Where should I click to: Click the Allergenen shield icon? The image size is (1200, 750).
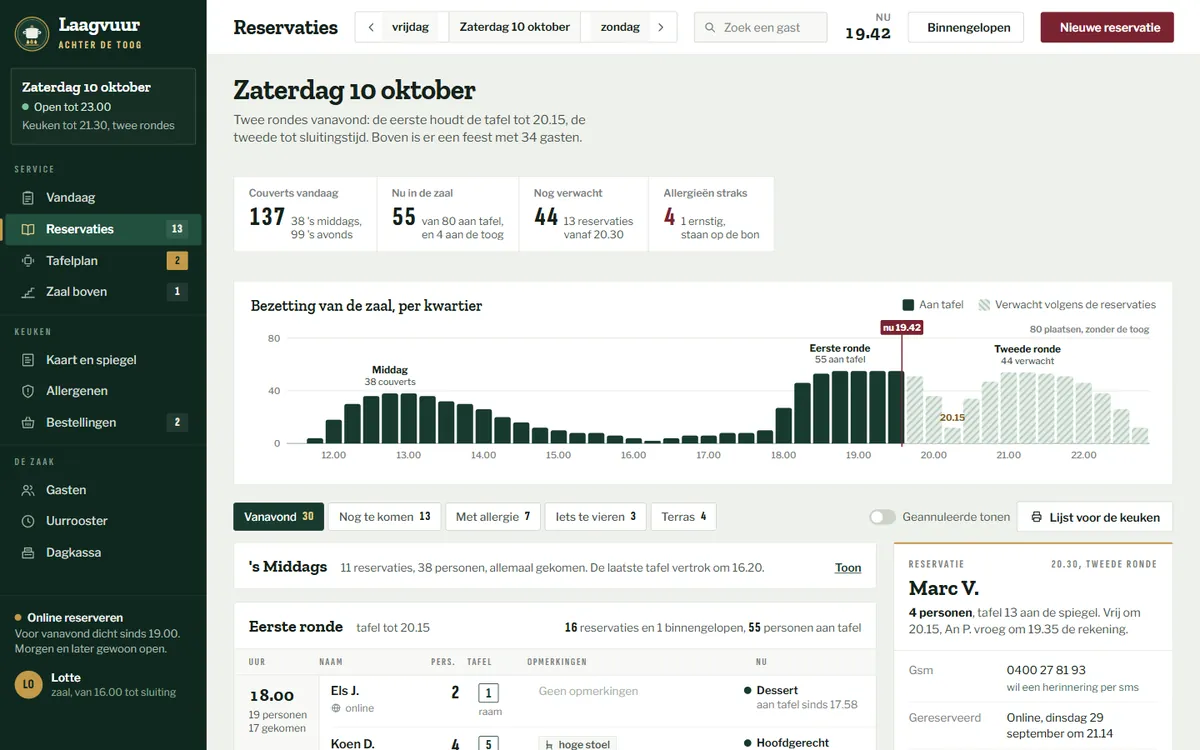[28, 391]
